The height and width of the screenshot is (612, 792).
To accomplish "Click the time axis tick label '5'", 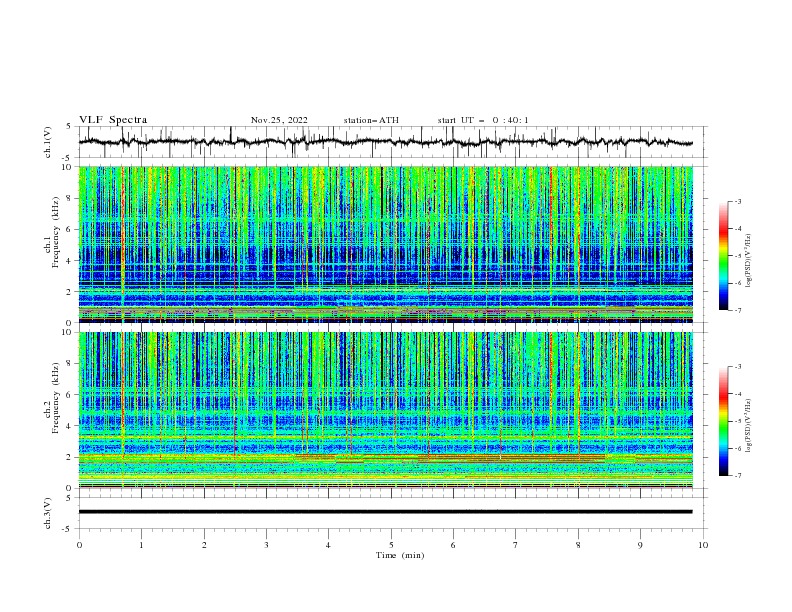I will (391, 545).
